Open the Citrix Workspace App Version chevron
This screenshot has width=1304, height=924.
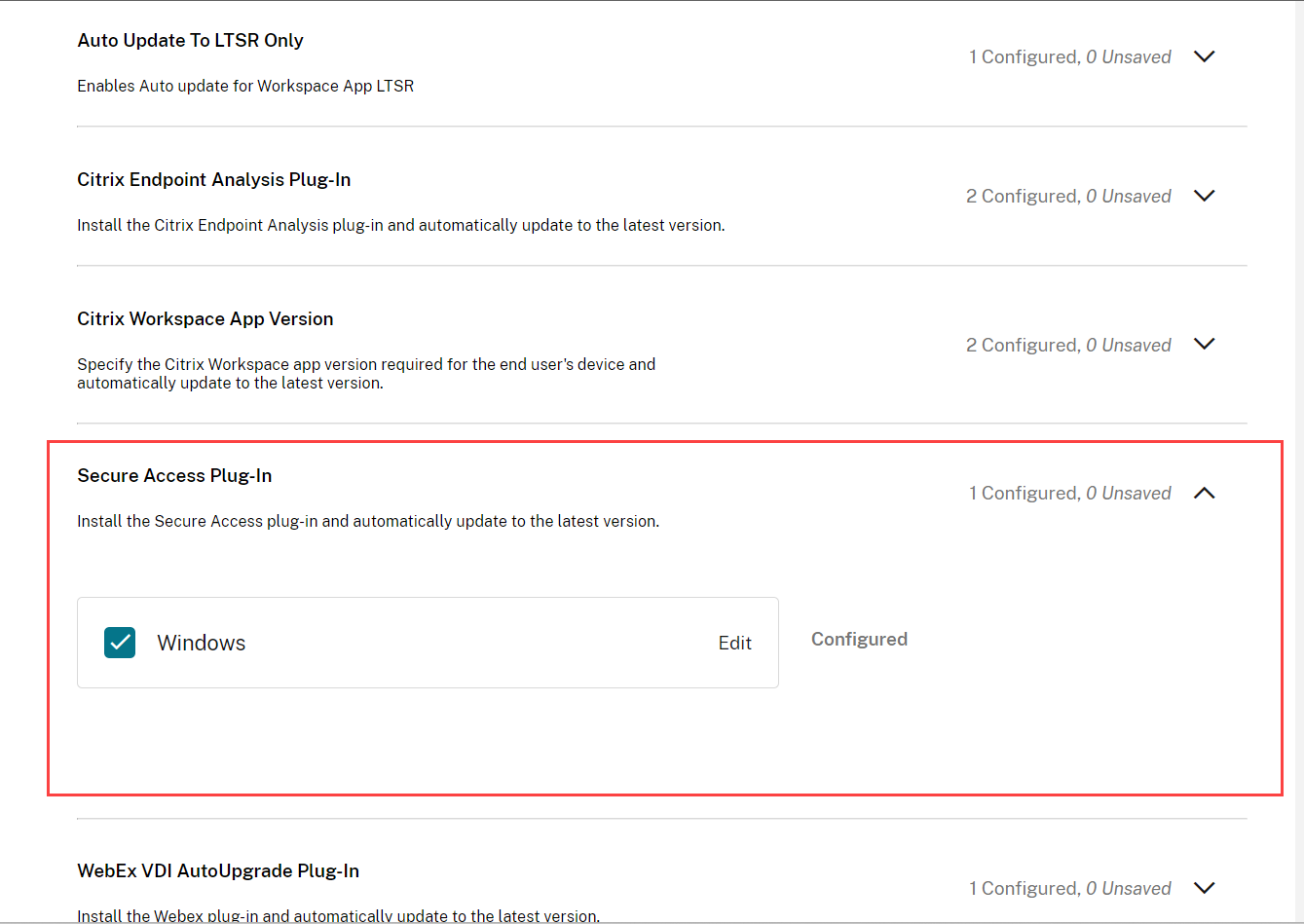pos(1204,345)
